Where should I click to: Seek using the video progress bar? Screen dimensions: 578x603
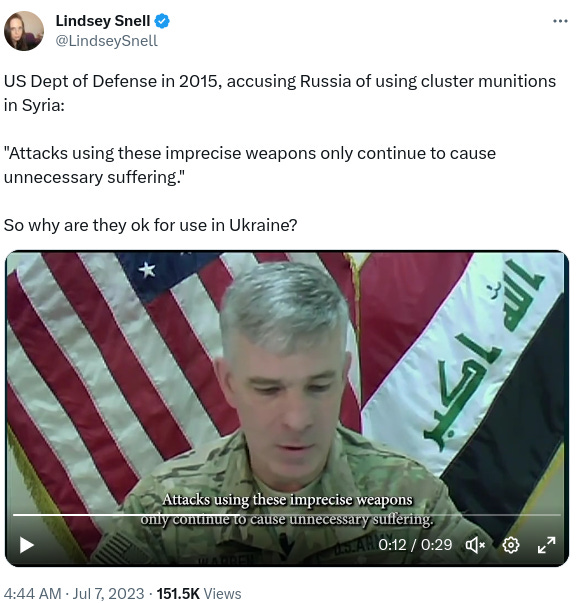click(x=287, y=515)
